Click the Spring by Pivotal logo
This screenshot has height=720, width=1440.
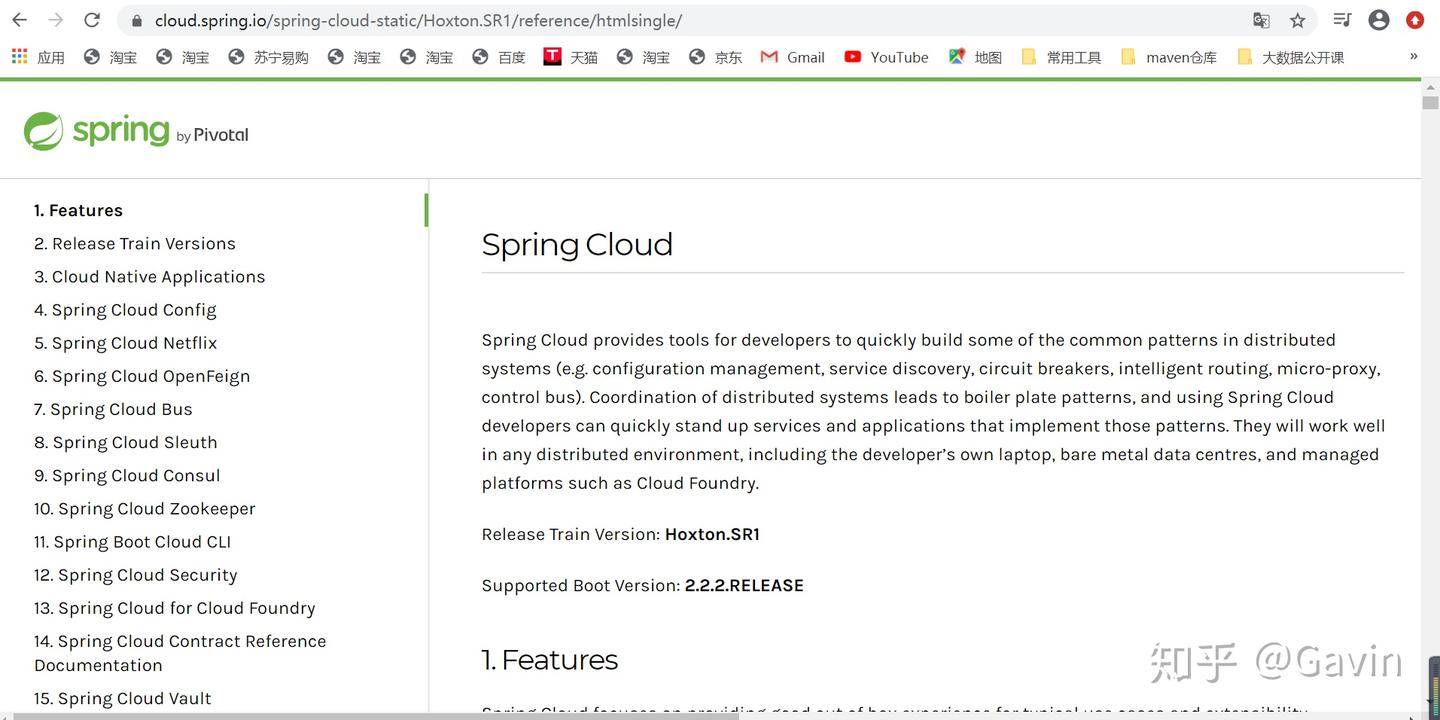click(x=136, y=131)
